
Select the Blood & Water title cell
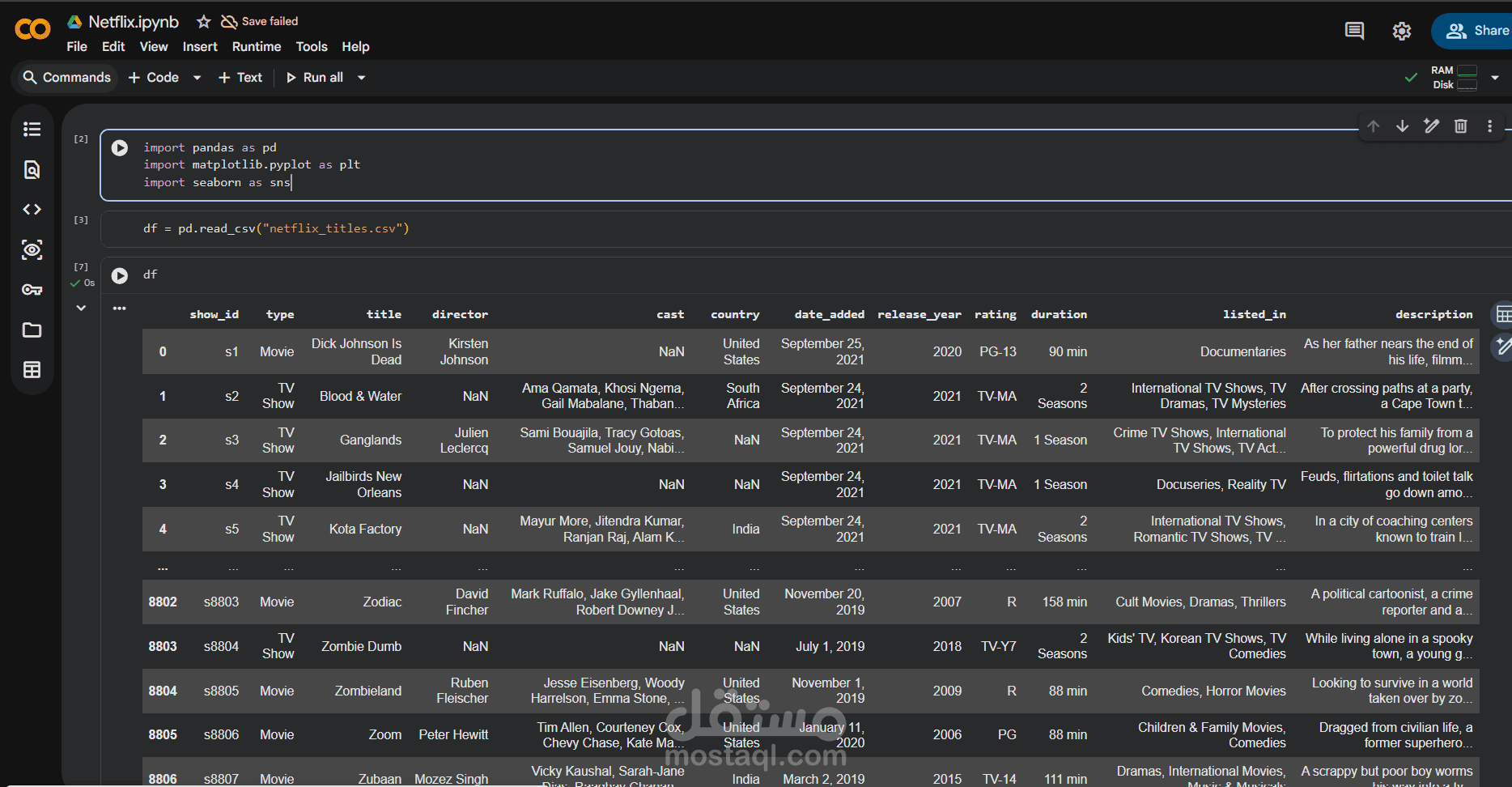point(360,397)
